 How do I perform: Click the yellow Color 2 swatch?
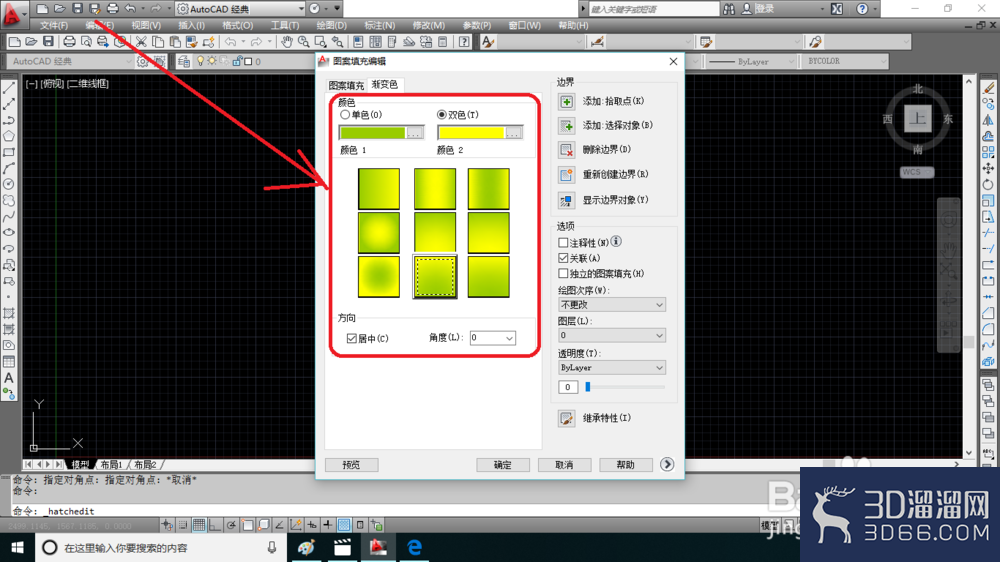471,133
